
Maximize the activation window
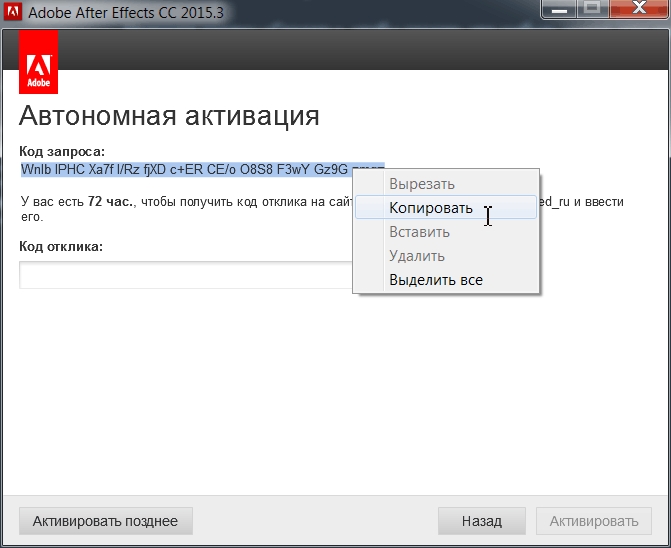click(593, 9)
